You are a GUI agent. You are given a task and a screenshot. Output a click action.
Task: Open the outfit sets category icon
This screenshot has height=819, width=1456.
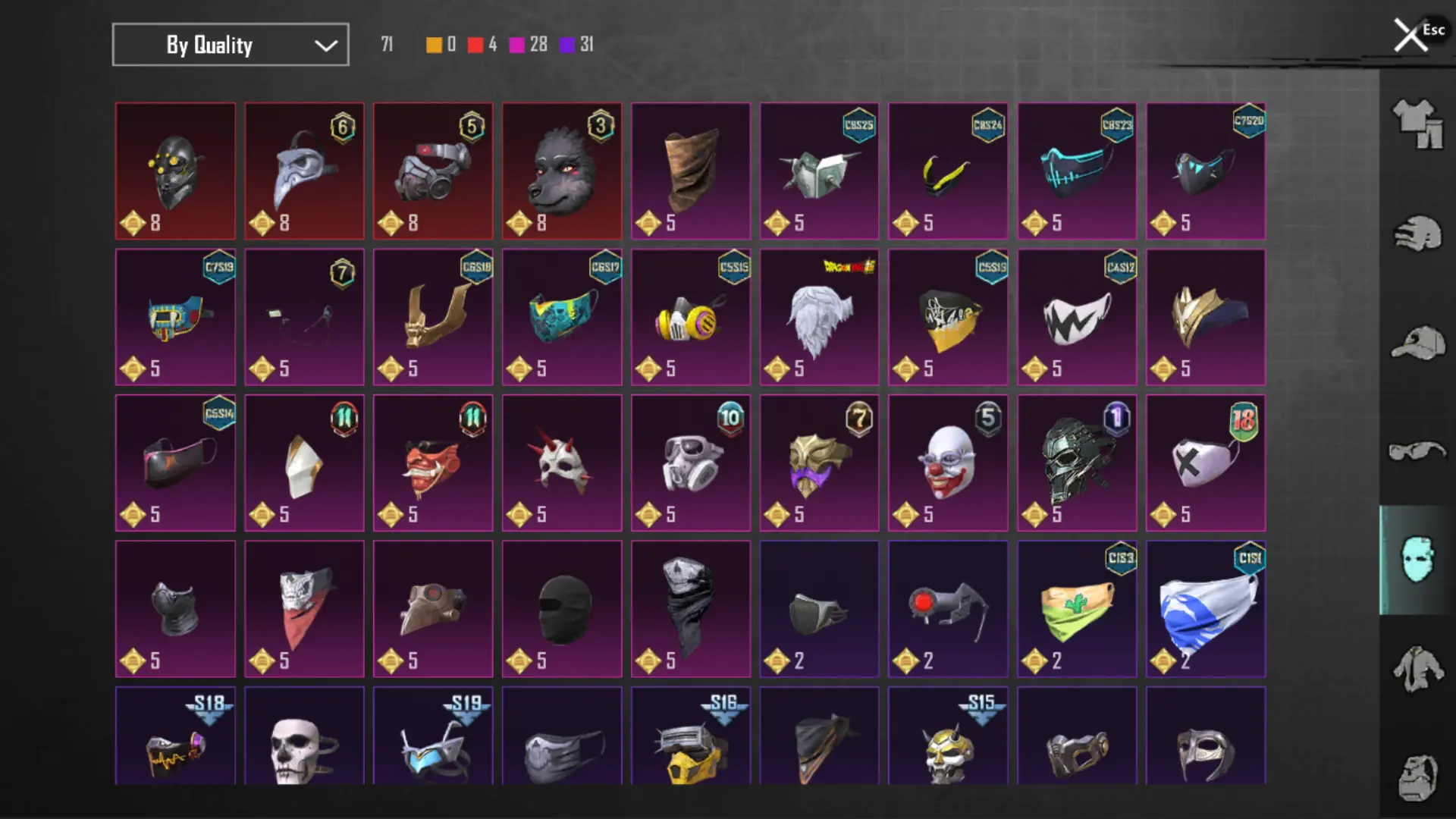(1417, 124)
